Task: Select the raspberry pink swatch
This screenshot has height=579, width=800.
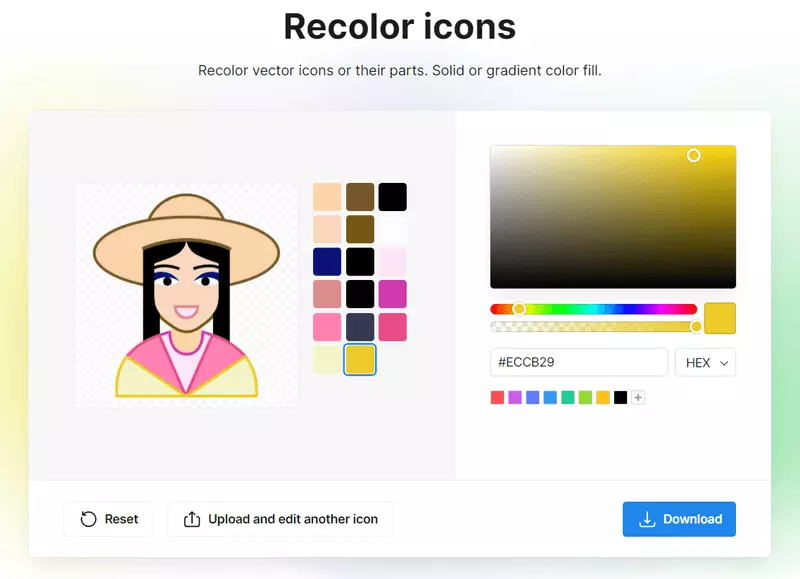Action: [x=393, y=327]
